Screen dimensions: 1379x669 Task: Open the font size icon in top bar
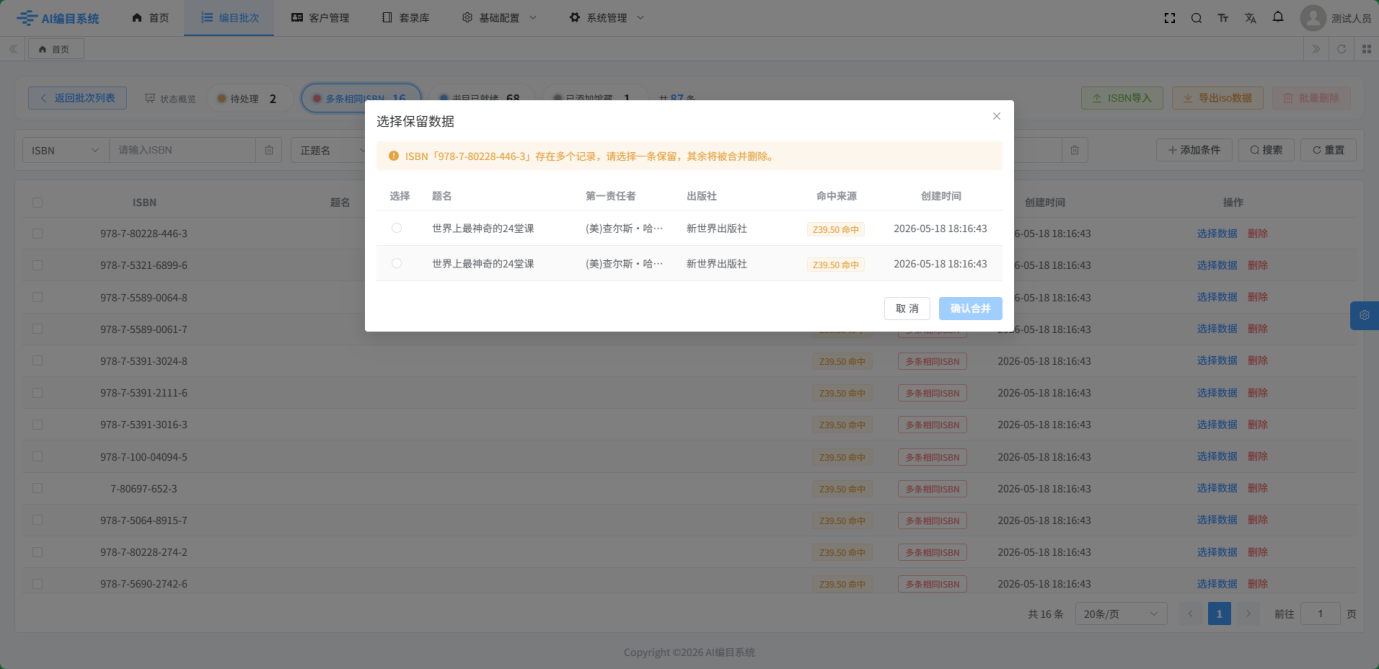point(1224,18)
